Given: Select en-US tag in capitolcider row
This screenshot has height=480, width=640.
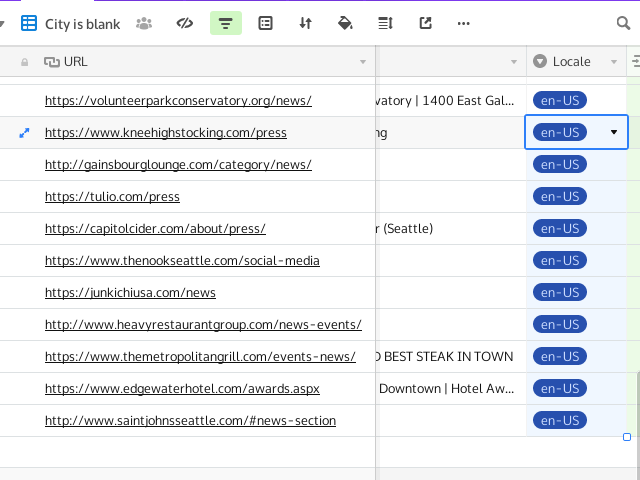Looking at the screenshot, I should [560, 229].
